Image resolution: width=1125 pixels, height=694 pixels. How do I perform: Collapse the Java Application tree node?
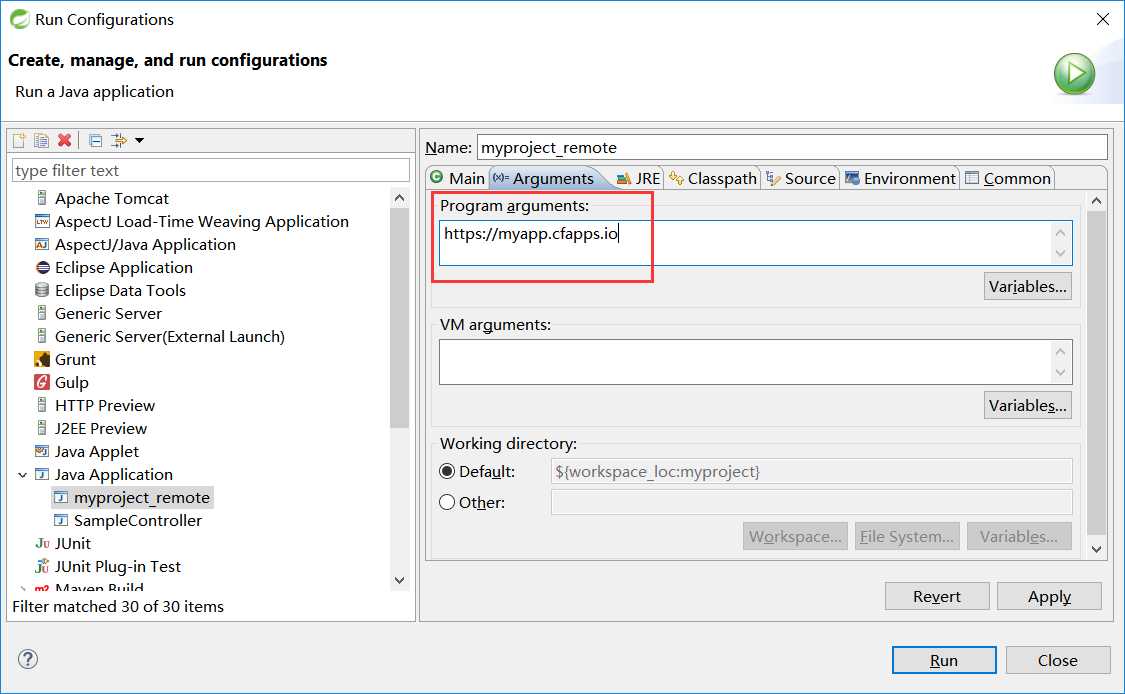(x=22, y=474)
